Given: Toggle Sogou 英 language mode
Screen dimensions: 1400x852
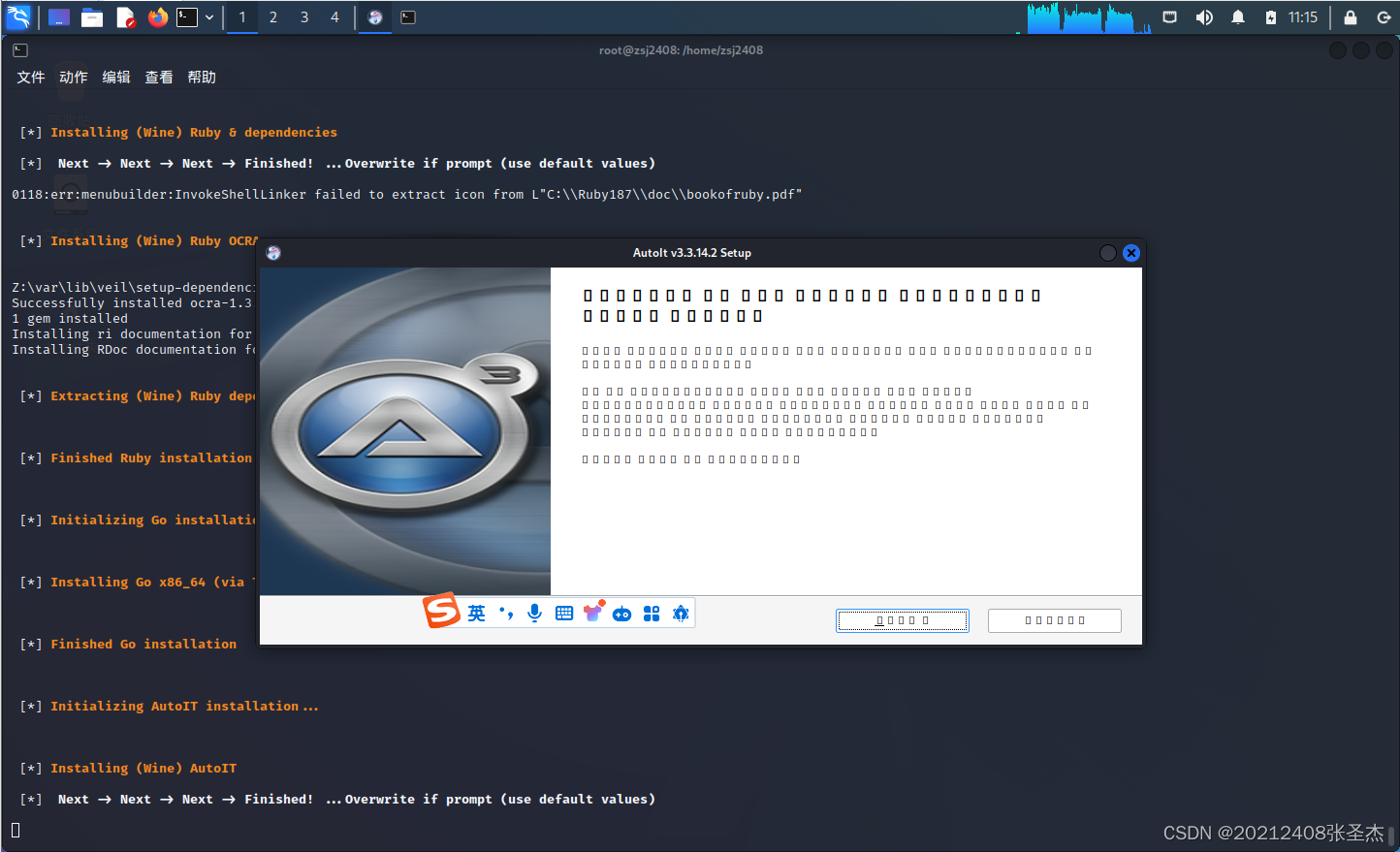Looking at the screenshot, I should 476,614.
